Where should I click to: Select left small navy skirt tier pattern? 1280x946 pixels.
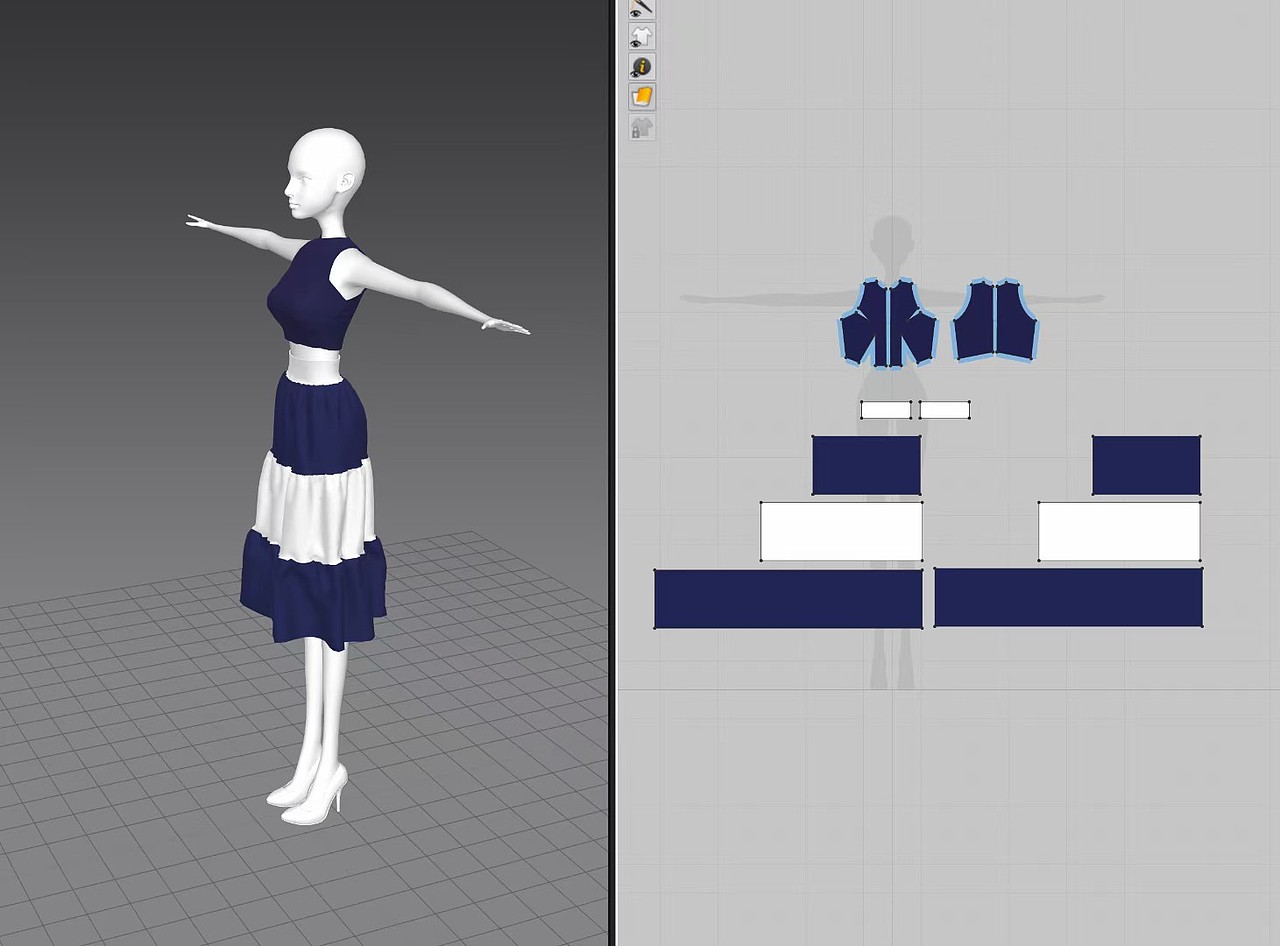click(866, 465)
